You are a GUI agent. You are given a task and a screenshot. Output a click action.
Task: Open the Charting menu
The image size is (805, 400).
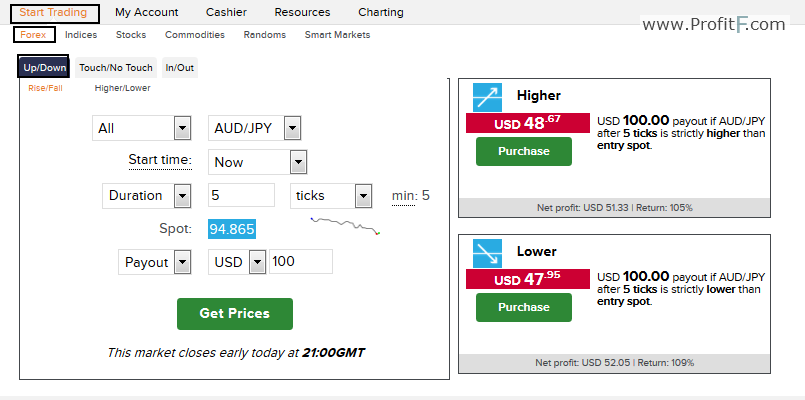pyautogui.click(x=381, y=12)
